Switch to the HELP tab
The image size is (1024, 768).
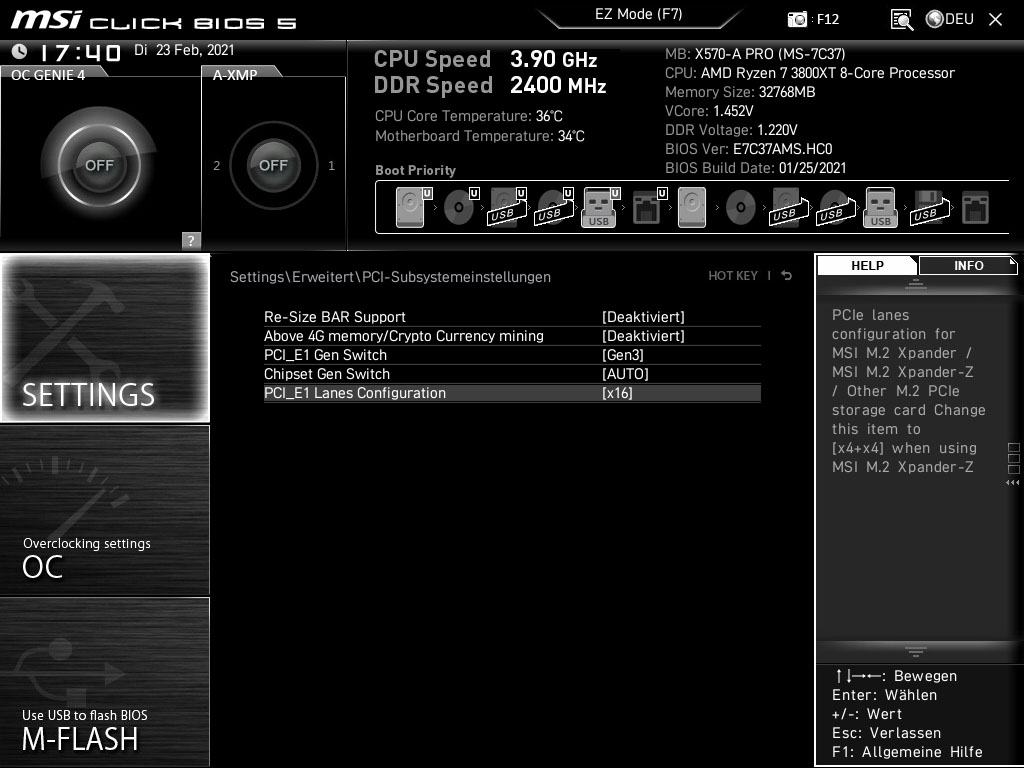867,265
